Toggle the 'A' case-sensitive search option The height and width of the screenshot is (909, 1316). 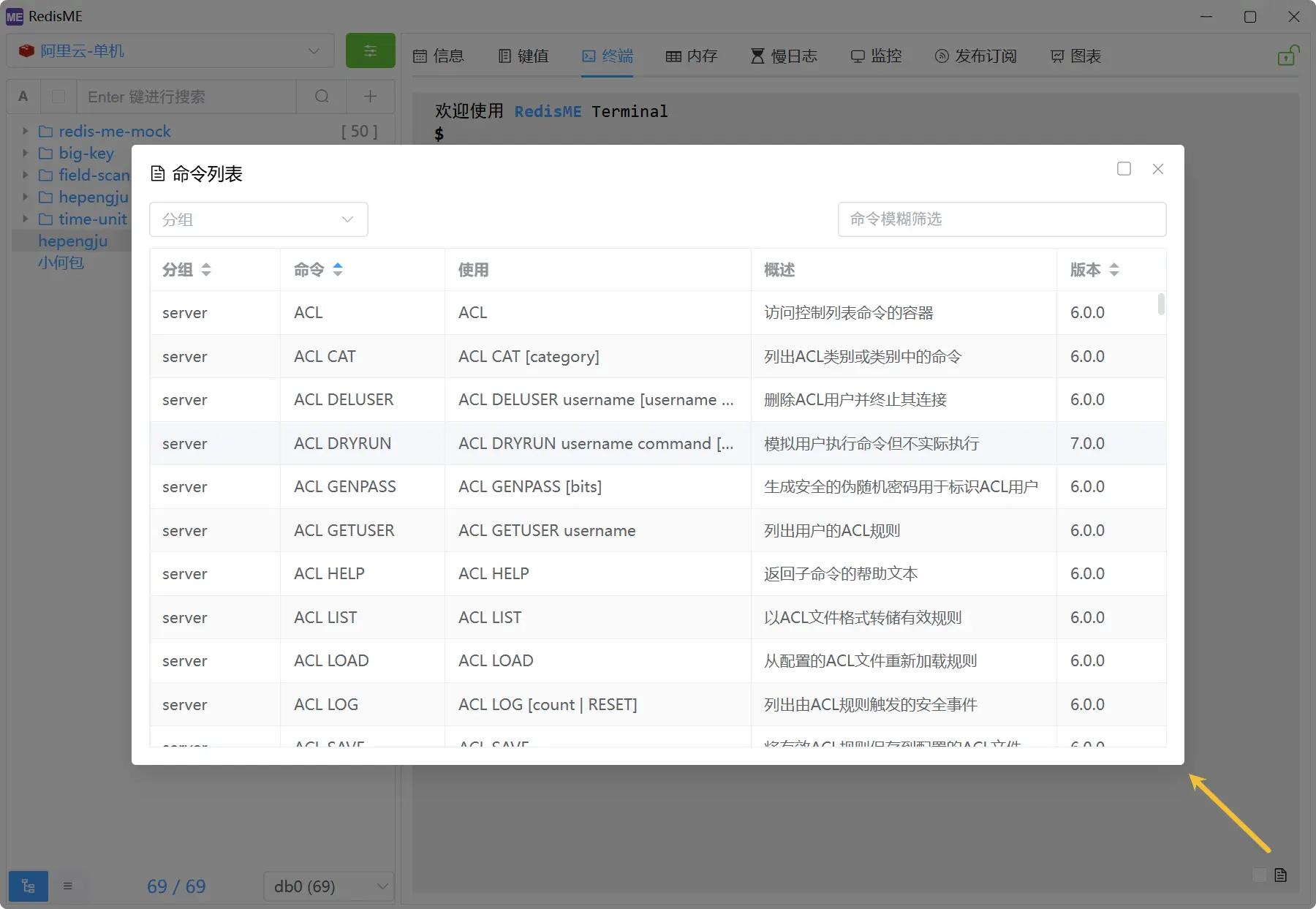(x=23, y=97)
